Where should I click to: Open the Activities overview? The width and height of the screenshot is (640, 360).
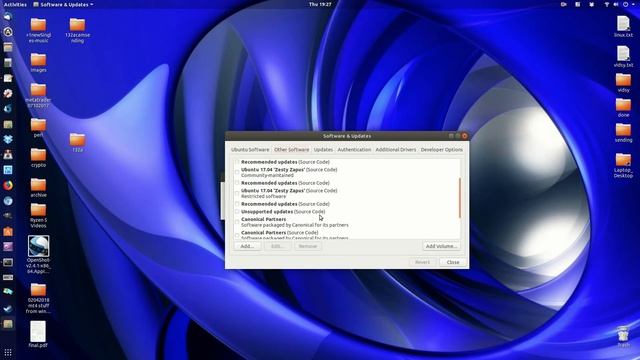click(15, 4)
